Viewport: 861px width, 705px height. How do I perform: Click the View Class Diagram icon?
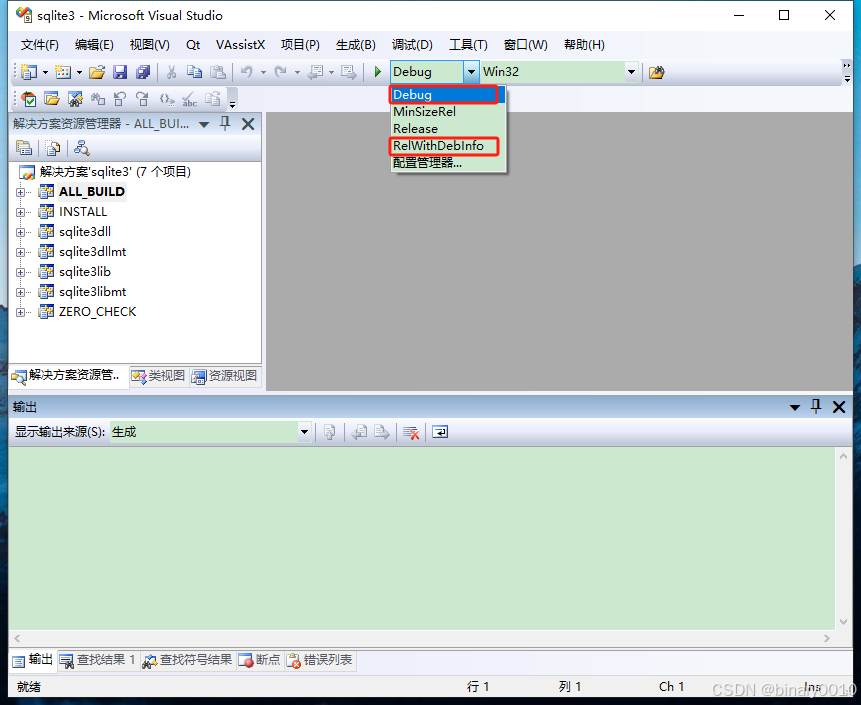[x=81, y=148]
